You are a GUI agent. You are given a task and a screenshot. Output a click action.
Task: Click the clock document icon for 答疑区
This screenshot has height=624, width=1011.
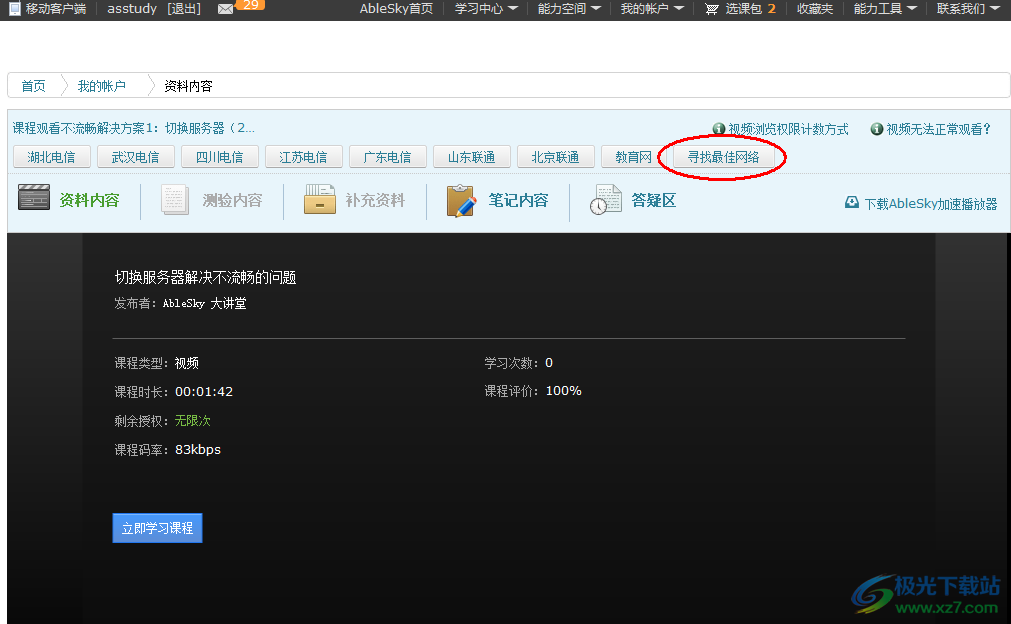(x=605, y=200)
